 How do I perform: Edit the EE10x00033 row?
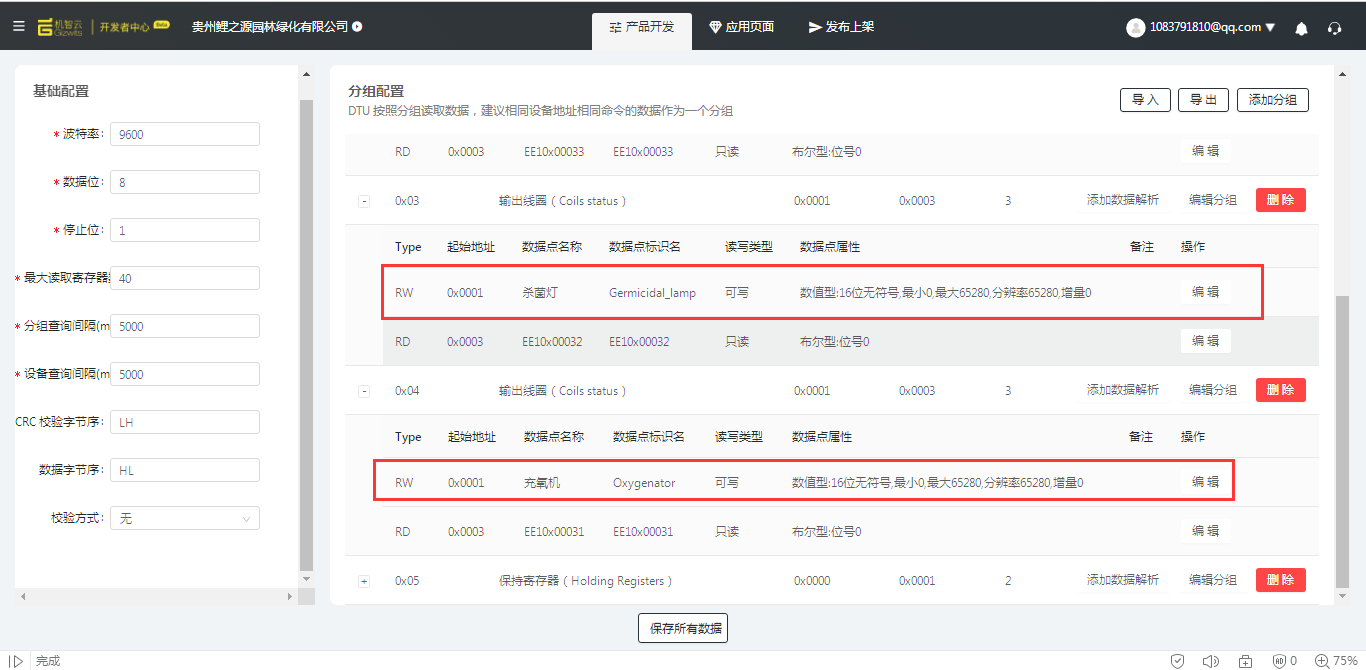pos(1205,152)
